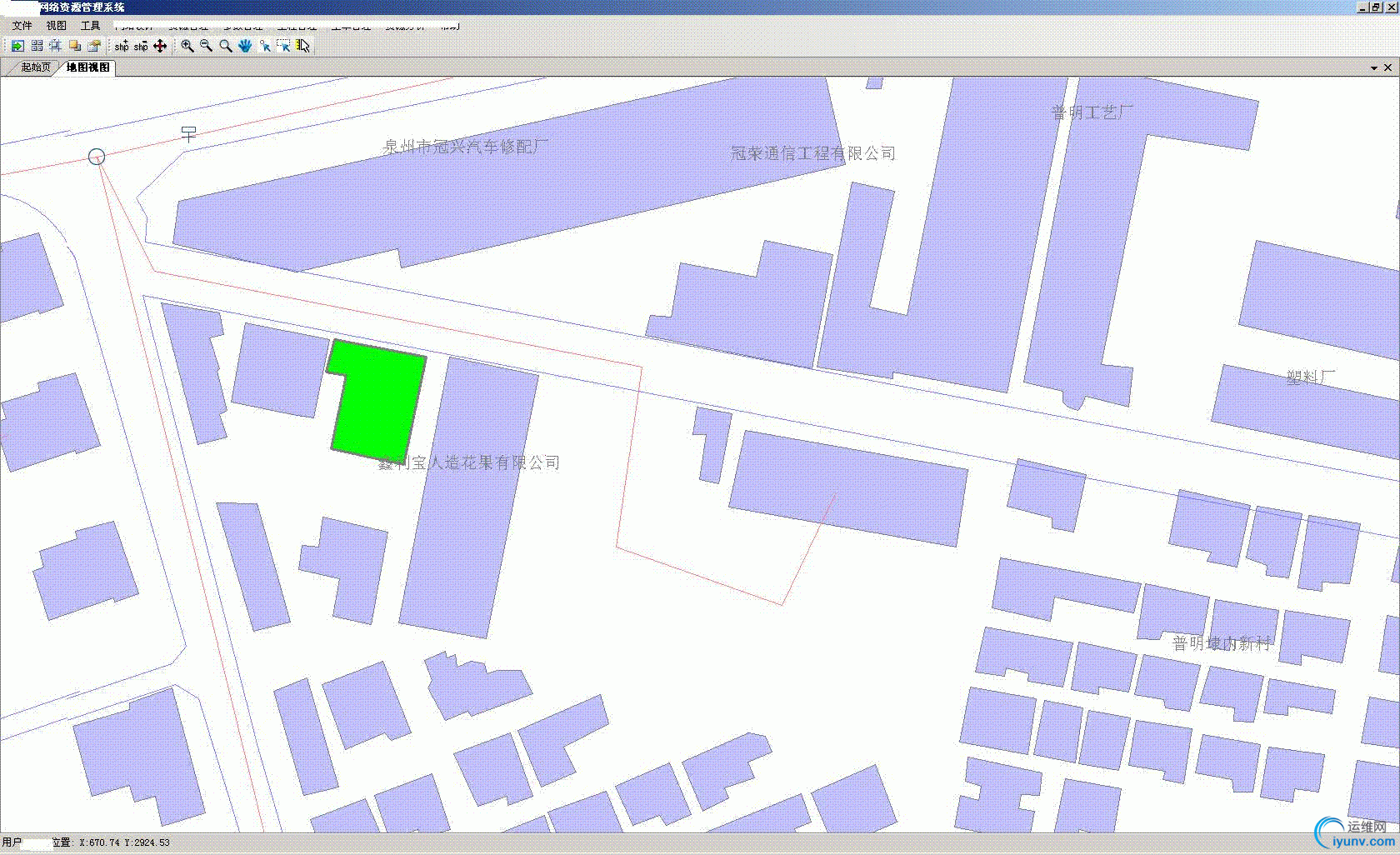The width and height of the screenshot is (1400, 855).
Task: Click the green arrow import icon
Action: (x=17, y=46)
